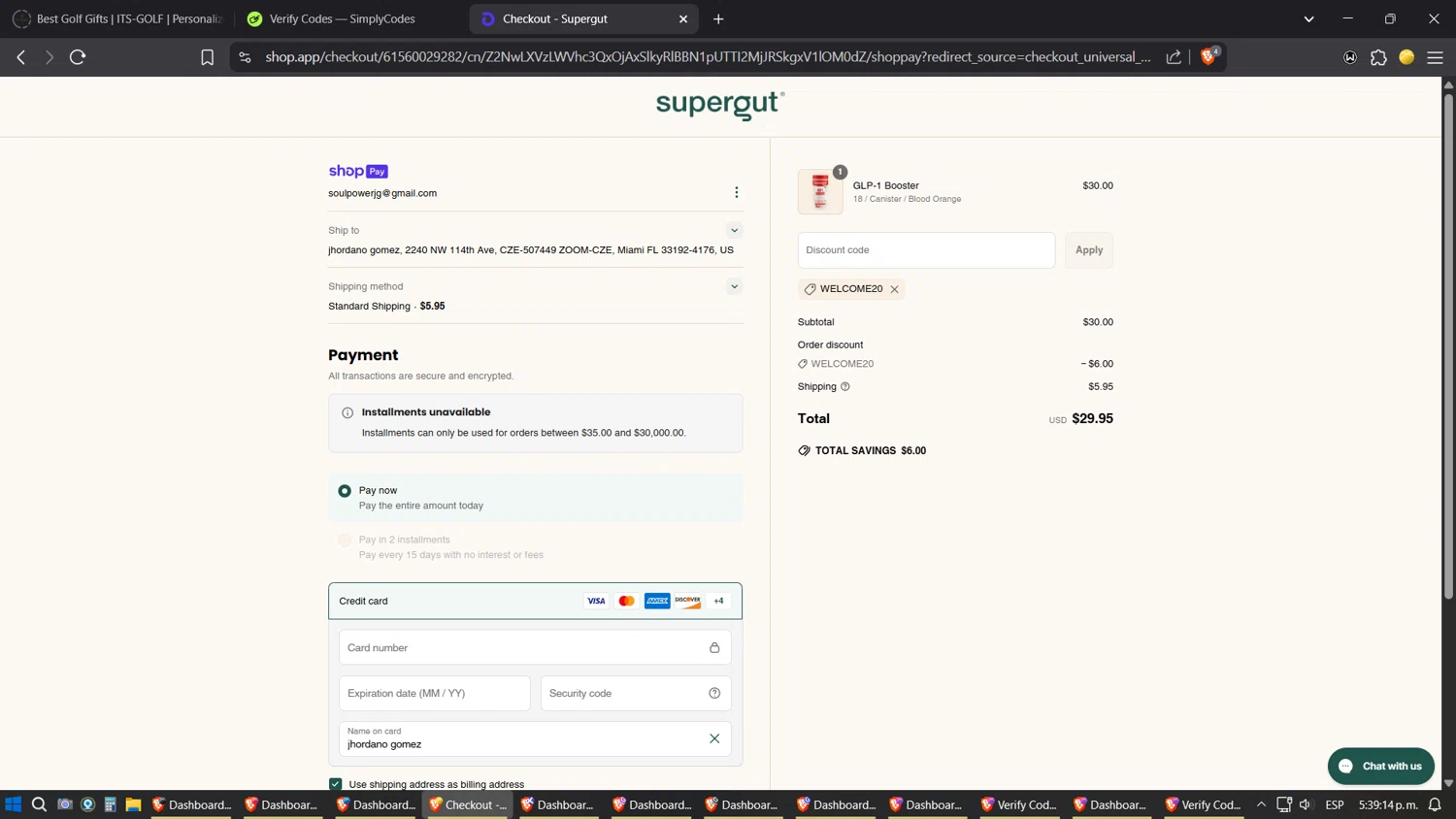The width and height of the screenshot is (1456, 819).
Task: Close the Checkout - Supergut tab
Action: (x=683, y=18)
